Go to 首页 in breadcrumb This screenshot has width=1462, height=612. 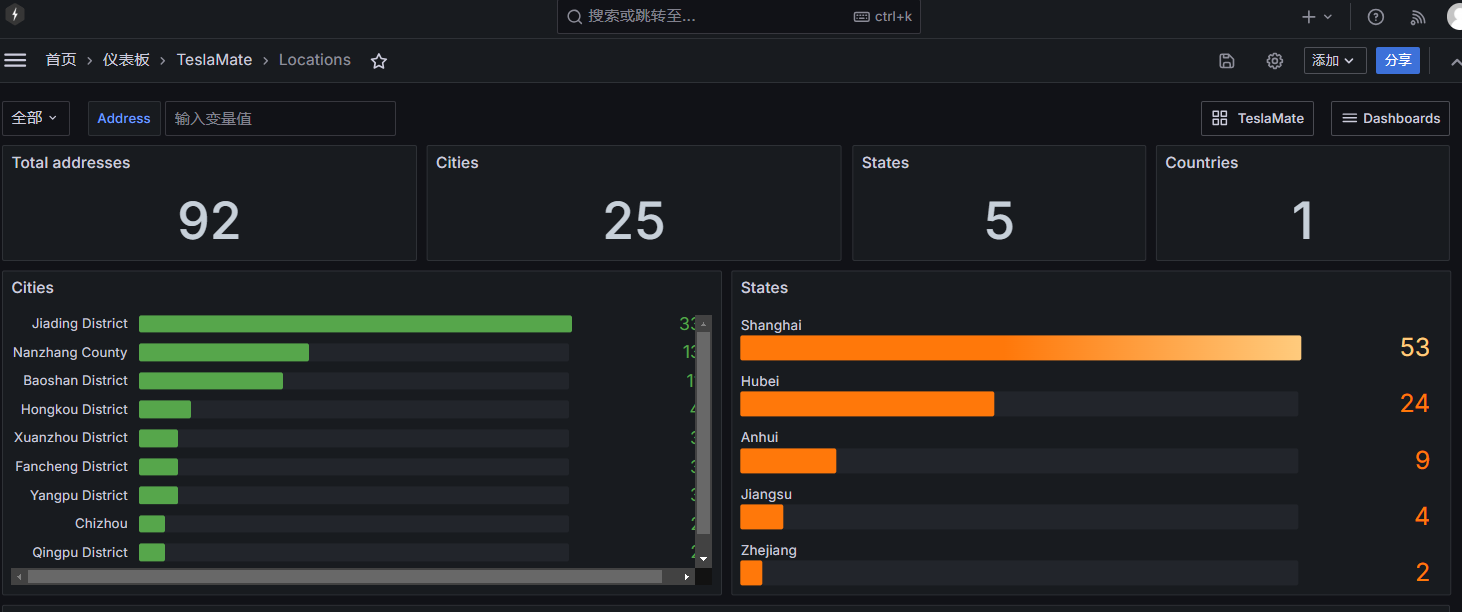coord(61,60)
